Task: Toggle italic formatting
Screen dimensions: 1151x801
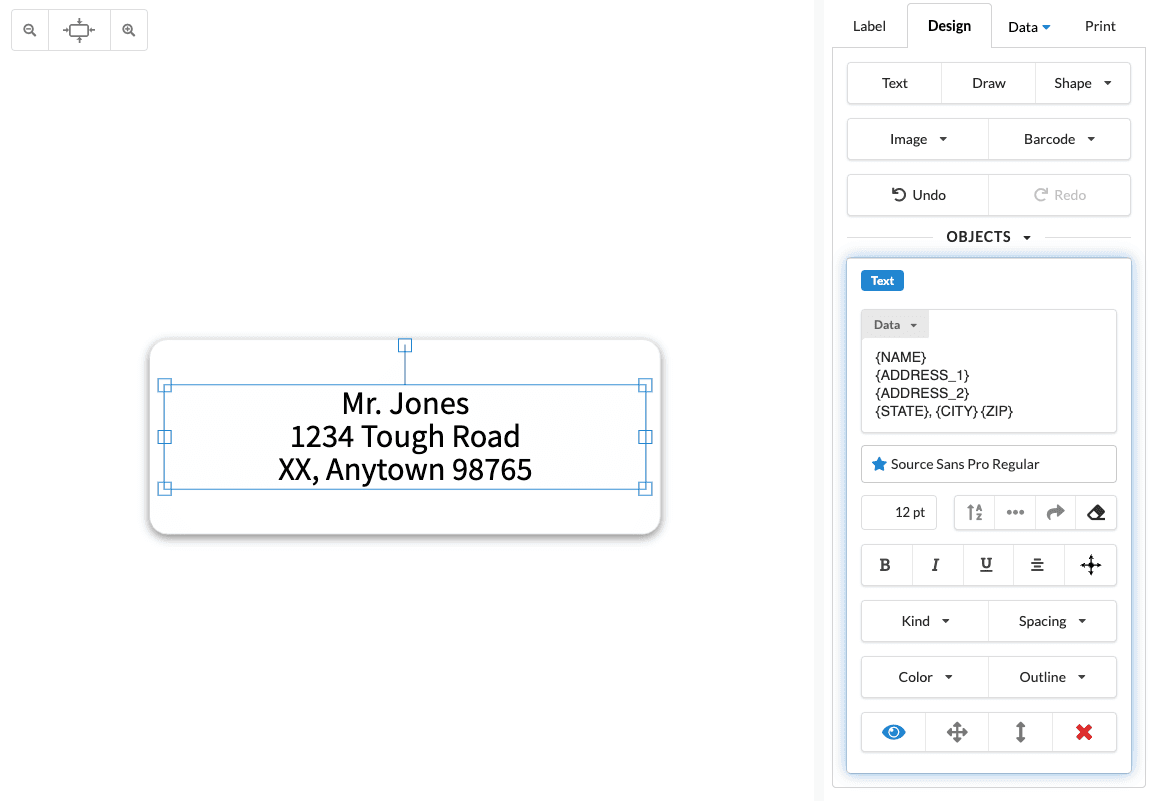Action: point(937,565)
